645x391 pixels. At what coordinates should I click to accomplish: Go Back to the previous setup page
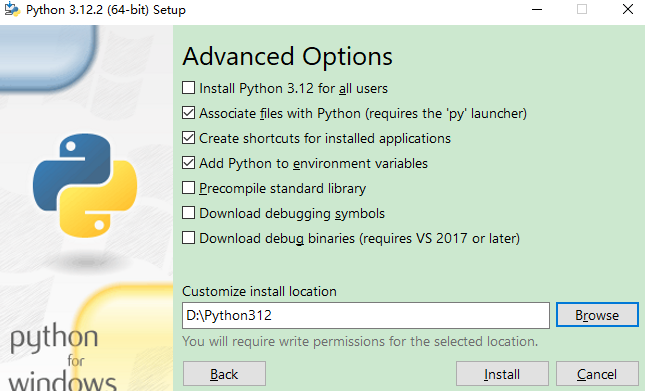tap(224, 374)
